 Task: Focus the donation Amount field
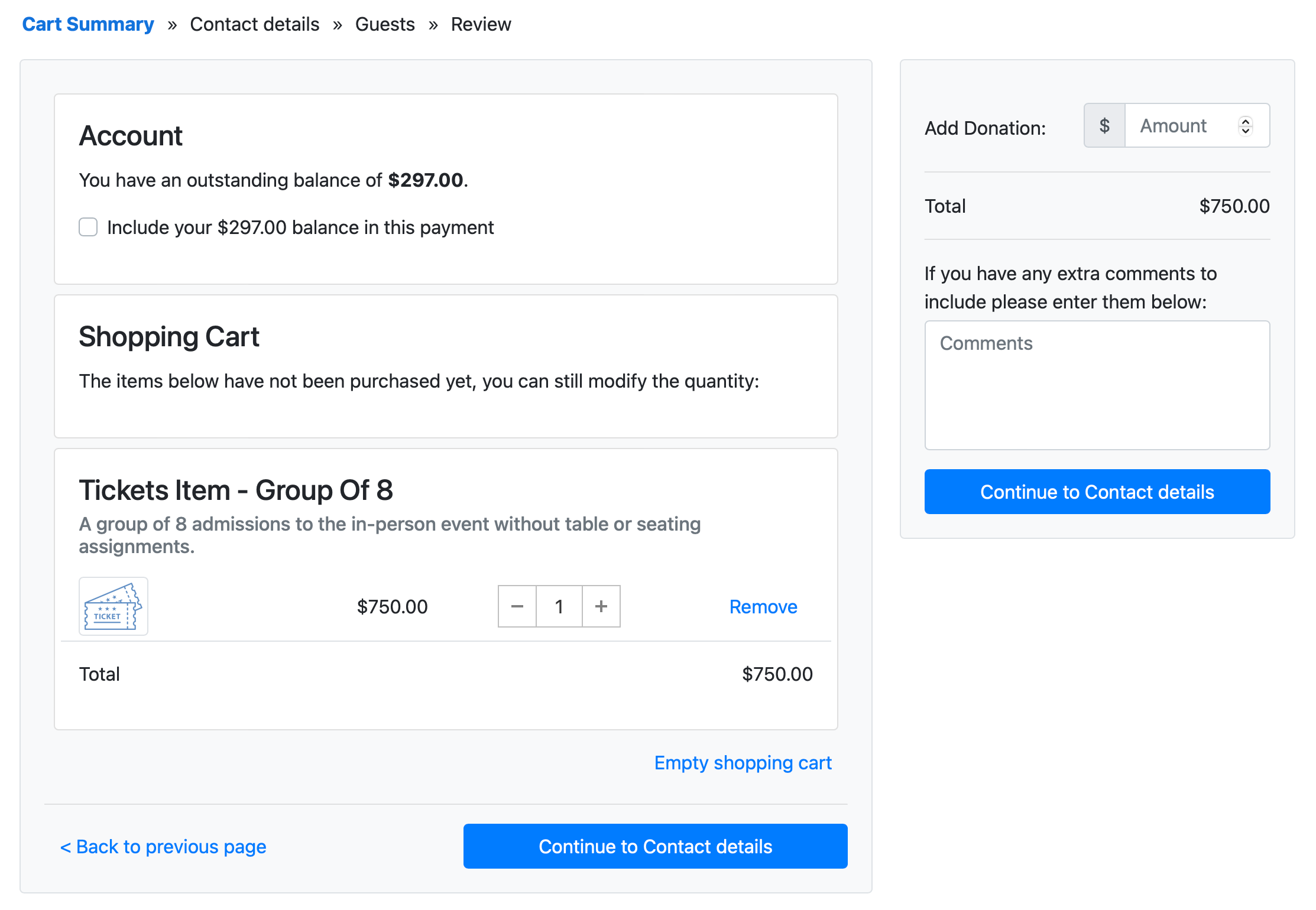(x=1179, y=125)
